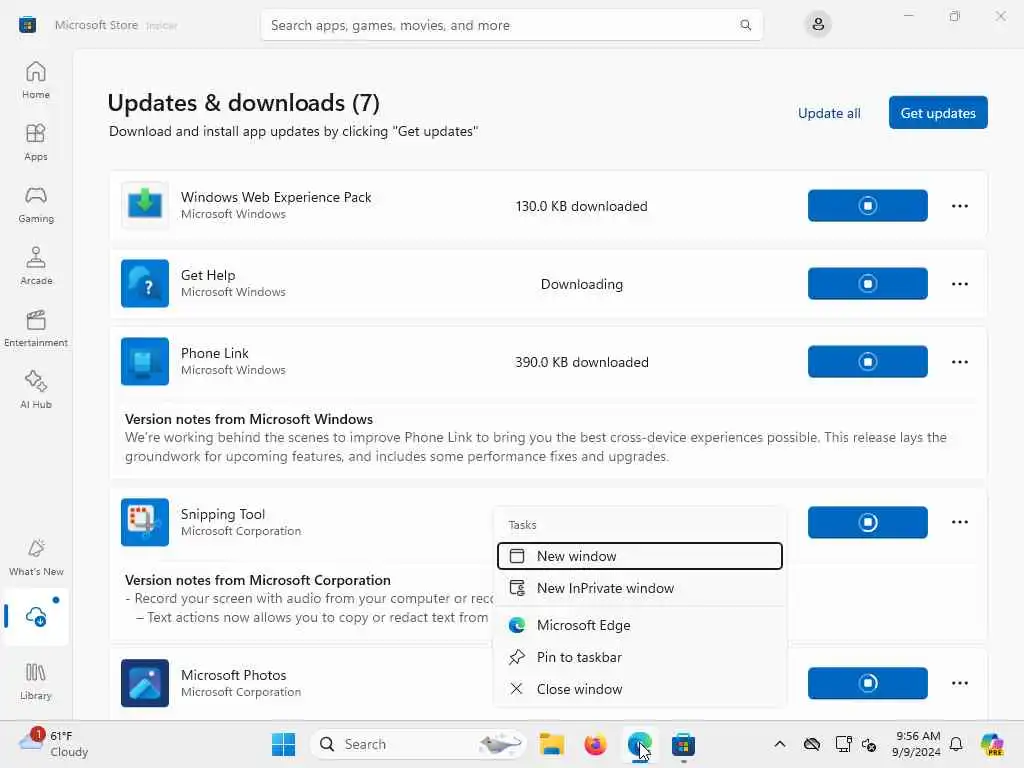Open the Windows Start menu
This screenshot has height=768, width=1024.
tap(283, 744)
